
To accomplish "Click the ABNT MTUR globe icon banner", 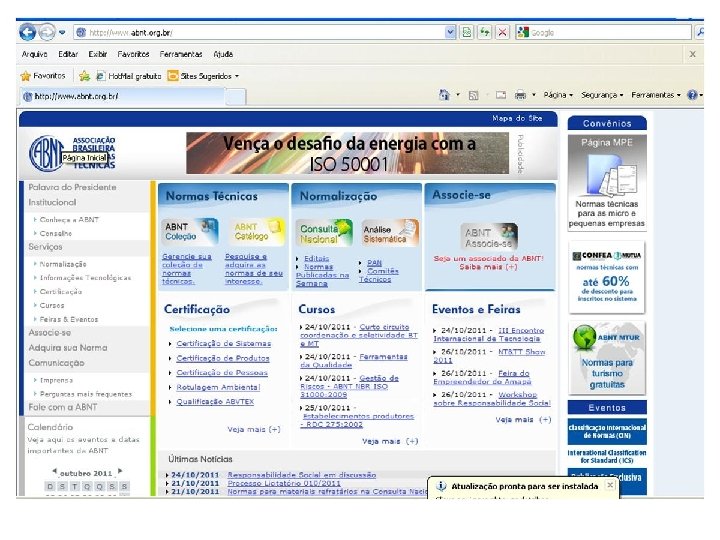I will (607, 358).
